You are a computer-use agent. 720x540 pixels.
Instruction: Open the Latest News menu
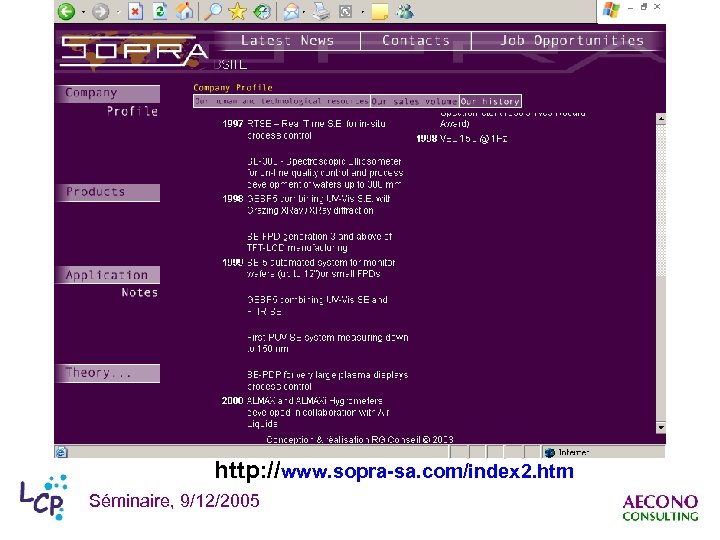(x=287, y=40)
